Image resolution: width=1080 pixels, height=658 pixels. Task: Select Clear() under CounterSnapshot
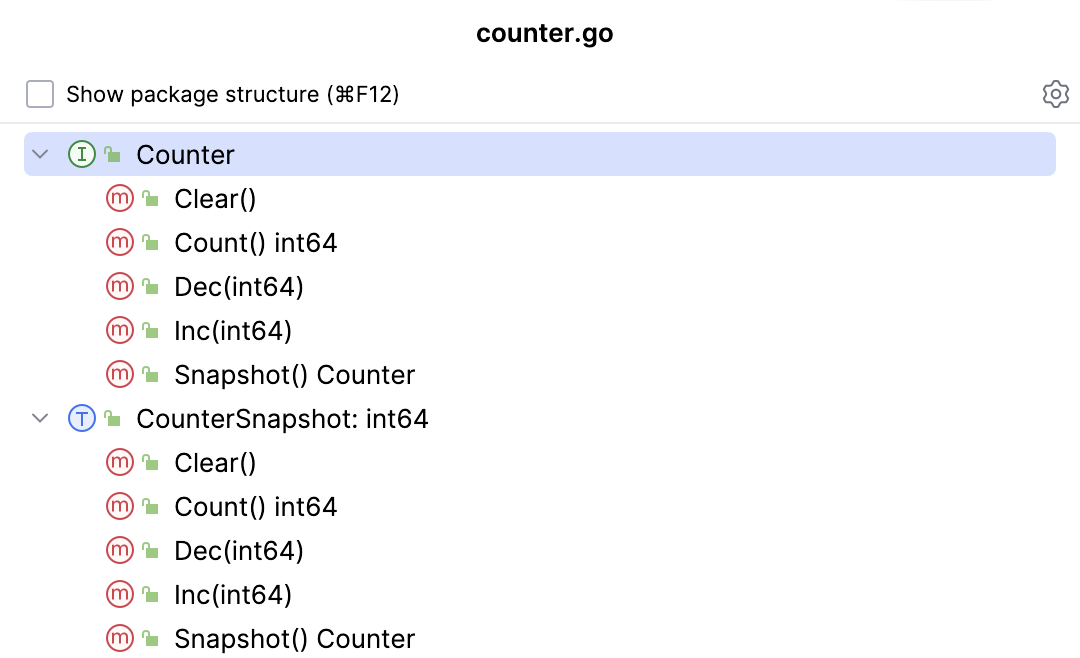[215, 463]
